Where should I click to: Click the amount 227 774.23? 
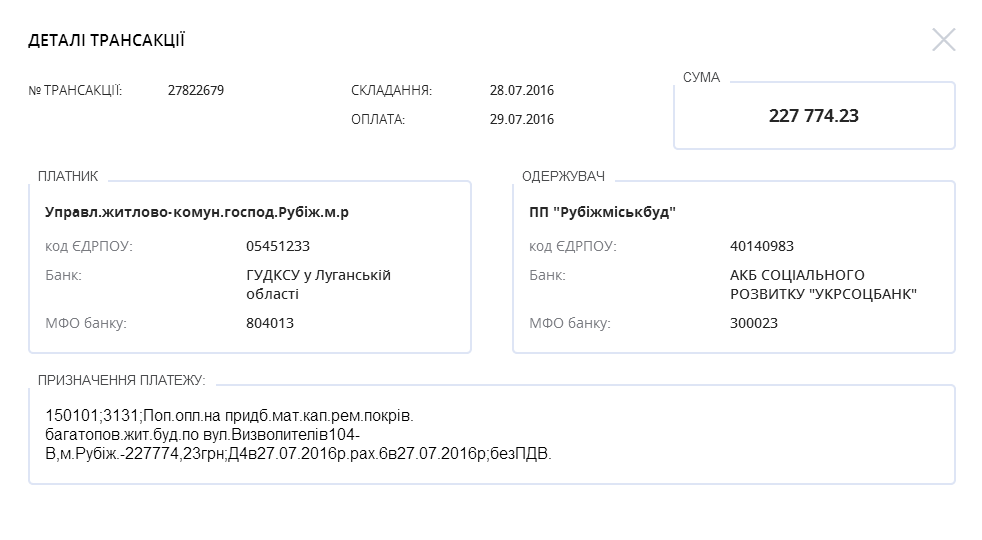pyautogui.click(x=814, y=116)
